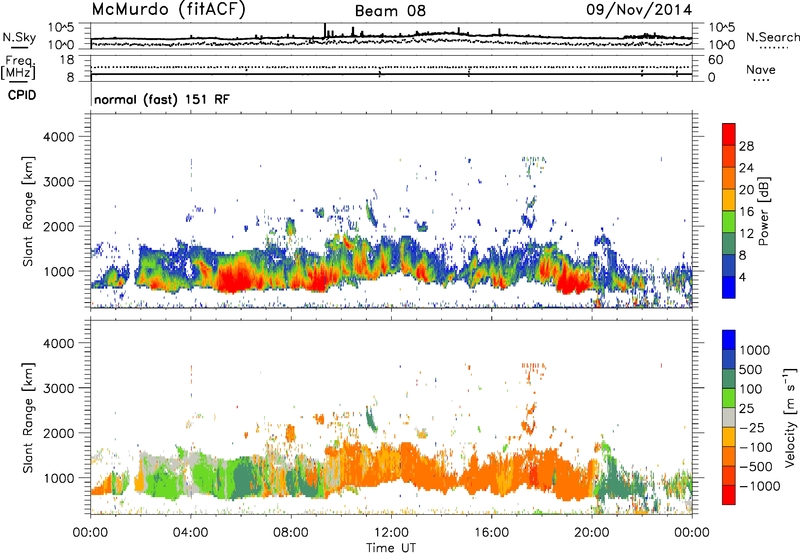Select the orange Velocity segment -500 to -100
800x554 pixels.
[729, 456]
